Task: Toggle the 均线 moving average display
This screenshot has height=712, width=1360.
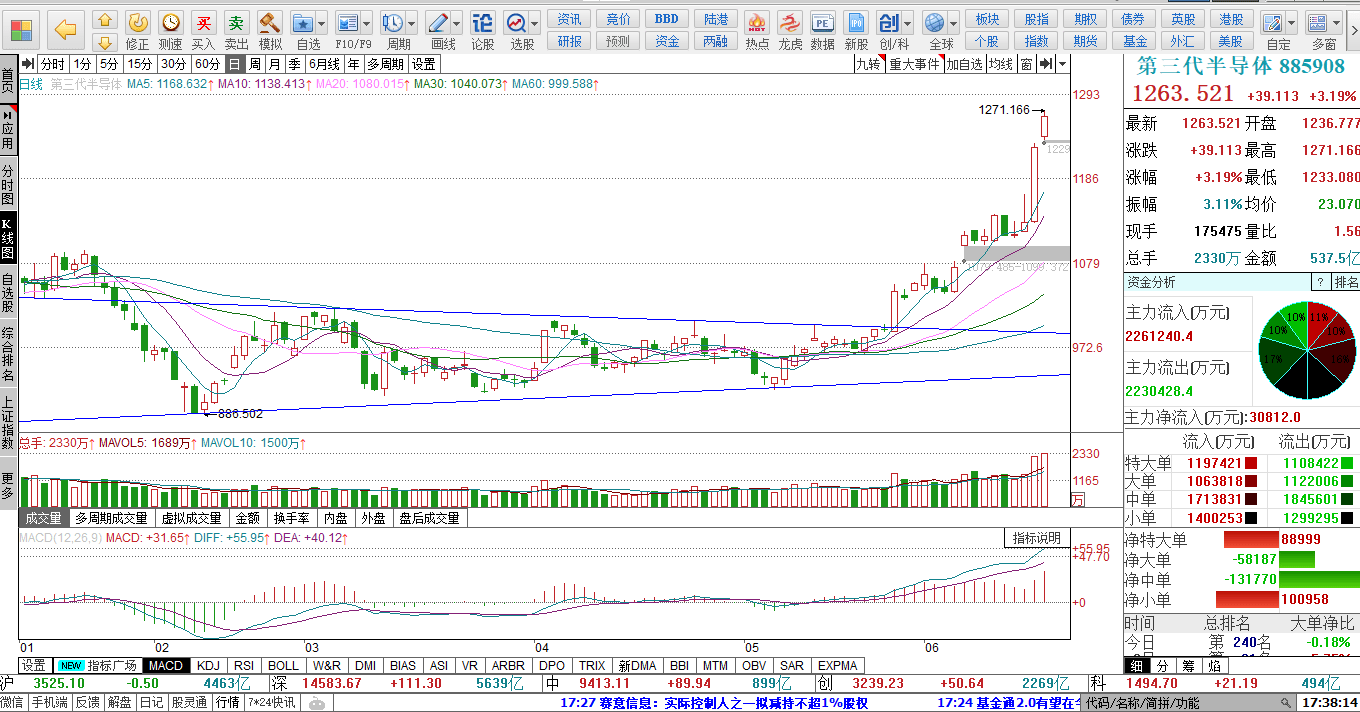Action: [1001, 64]
